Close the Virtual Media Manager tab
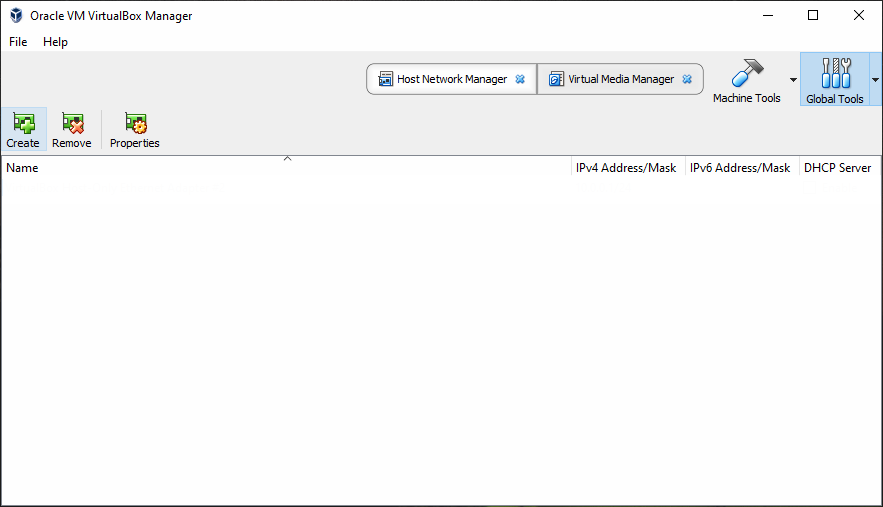 pyautogui.click(x=687, y=79)
